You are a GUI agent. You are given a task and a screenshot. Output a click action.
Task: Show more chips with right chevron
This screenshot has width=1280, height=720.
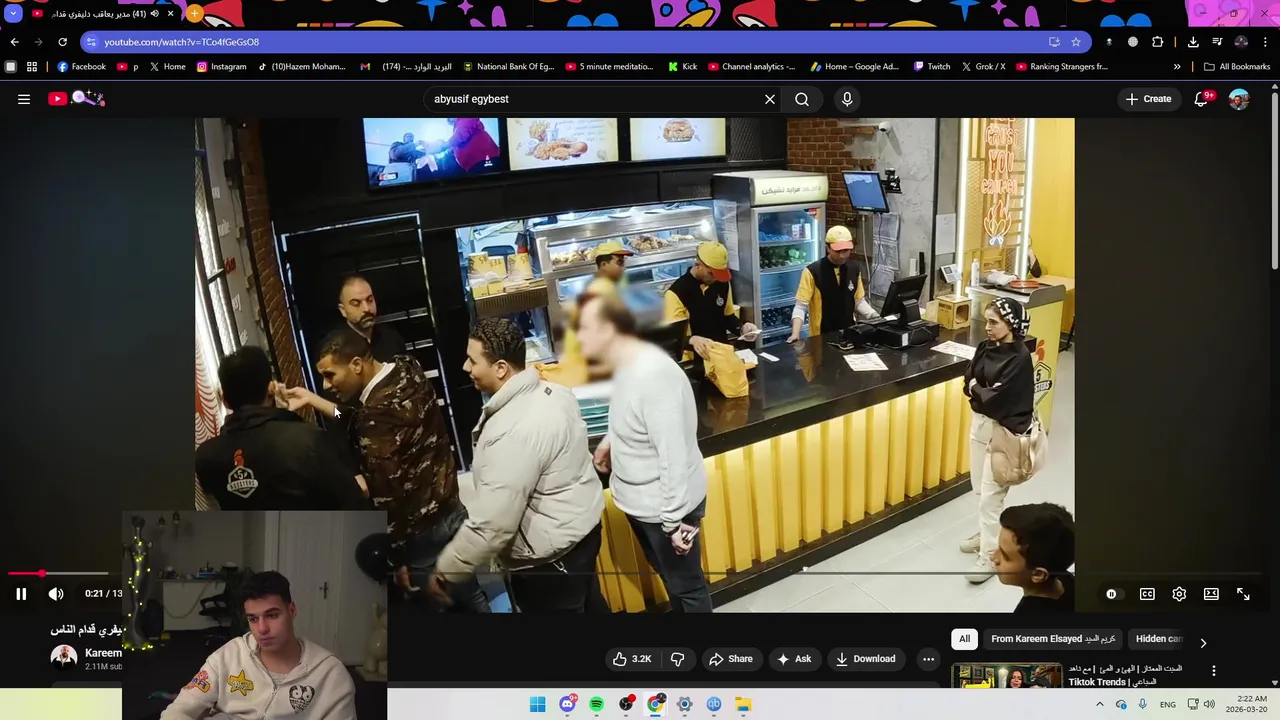coord(1203,643)
